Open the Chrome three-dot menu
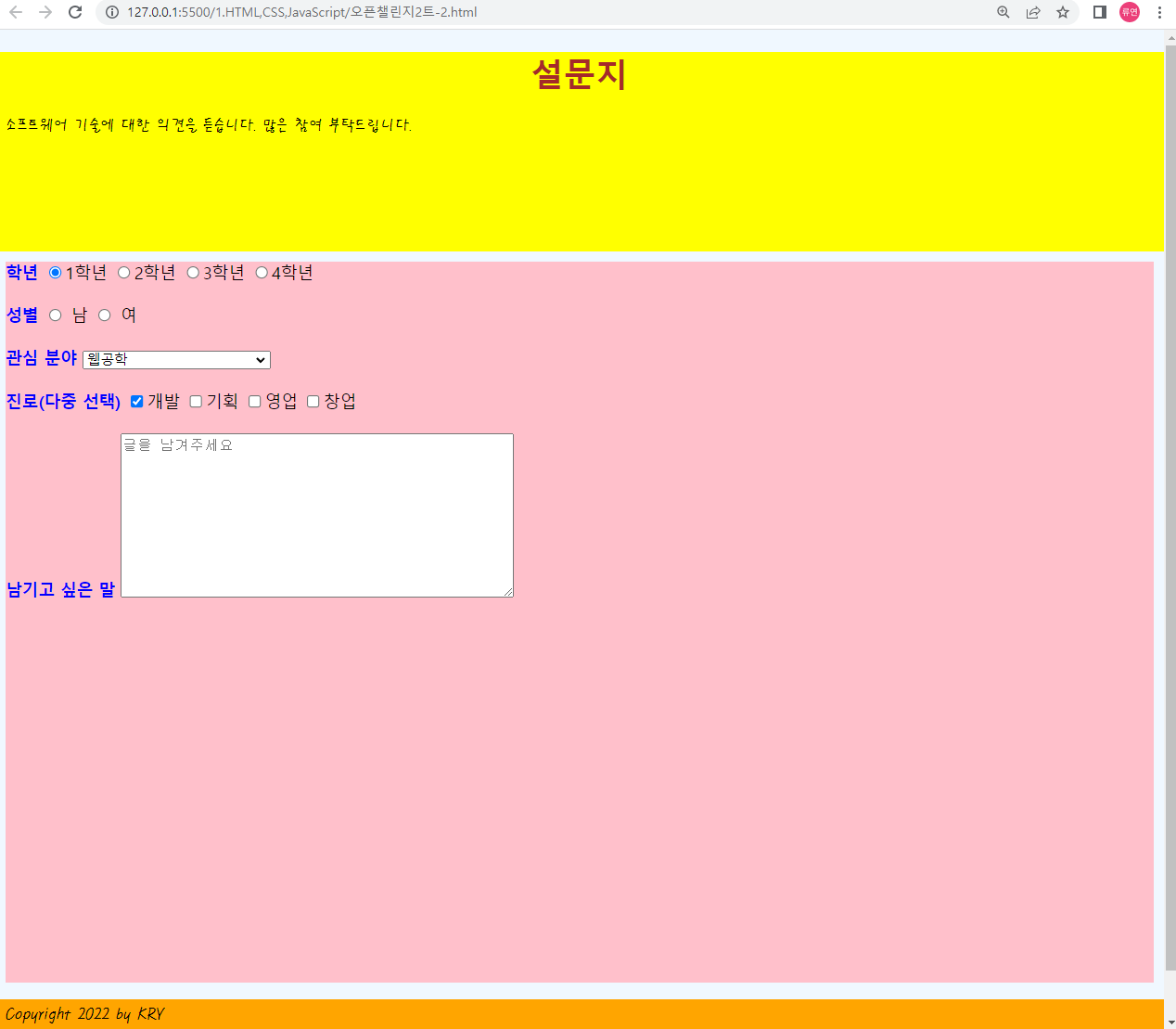Screen dimensions: 1176x1029 [x=1159, y=12]
